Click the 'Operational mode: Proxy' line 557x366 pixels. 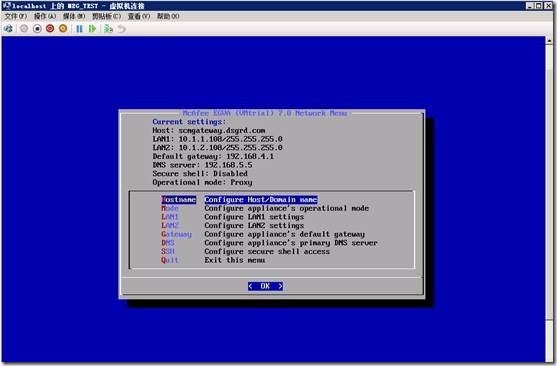pyautogui.click(x=202, y=182)
